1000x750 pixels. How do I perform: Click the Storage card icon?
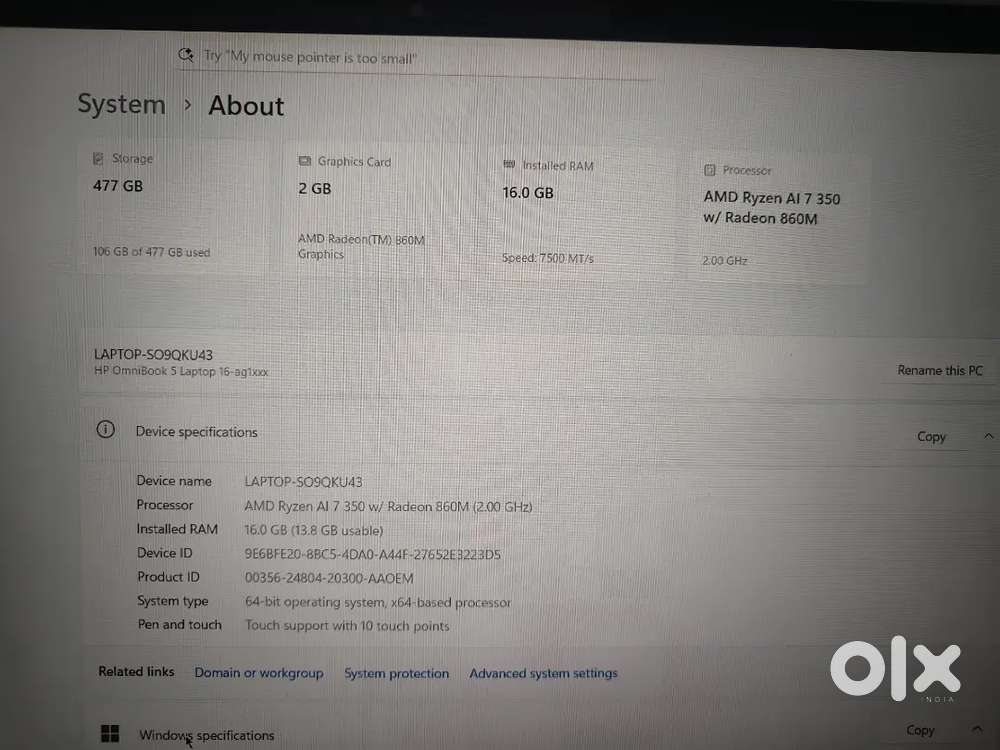pos(98,158)
